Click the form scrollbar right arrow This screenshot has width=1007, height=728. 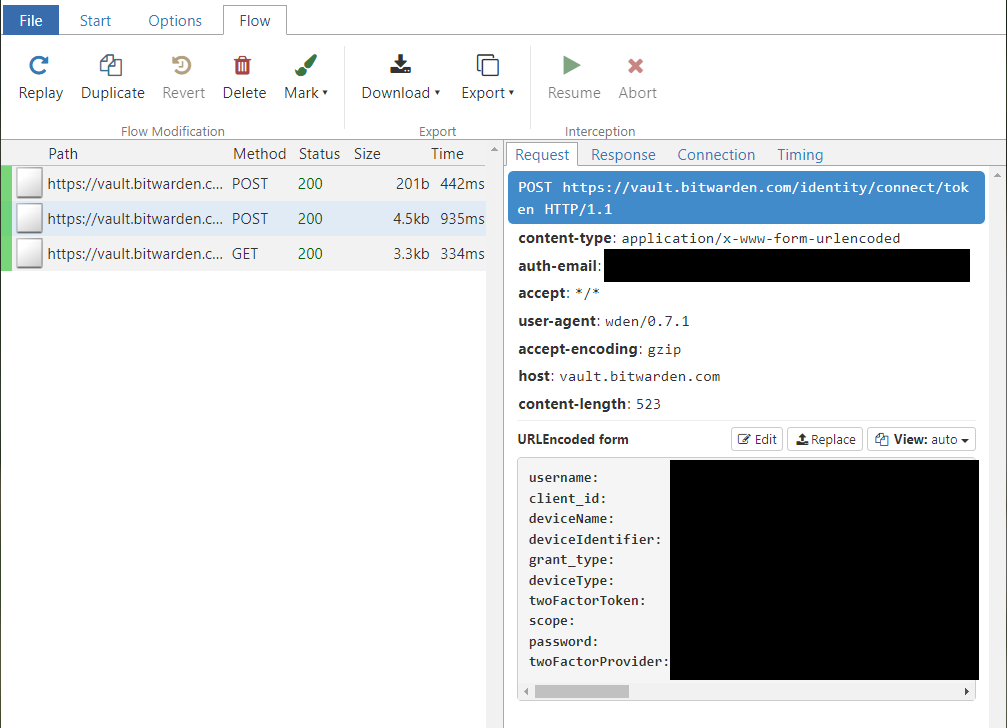pyautogui.click(x=967, y=691)
